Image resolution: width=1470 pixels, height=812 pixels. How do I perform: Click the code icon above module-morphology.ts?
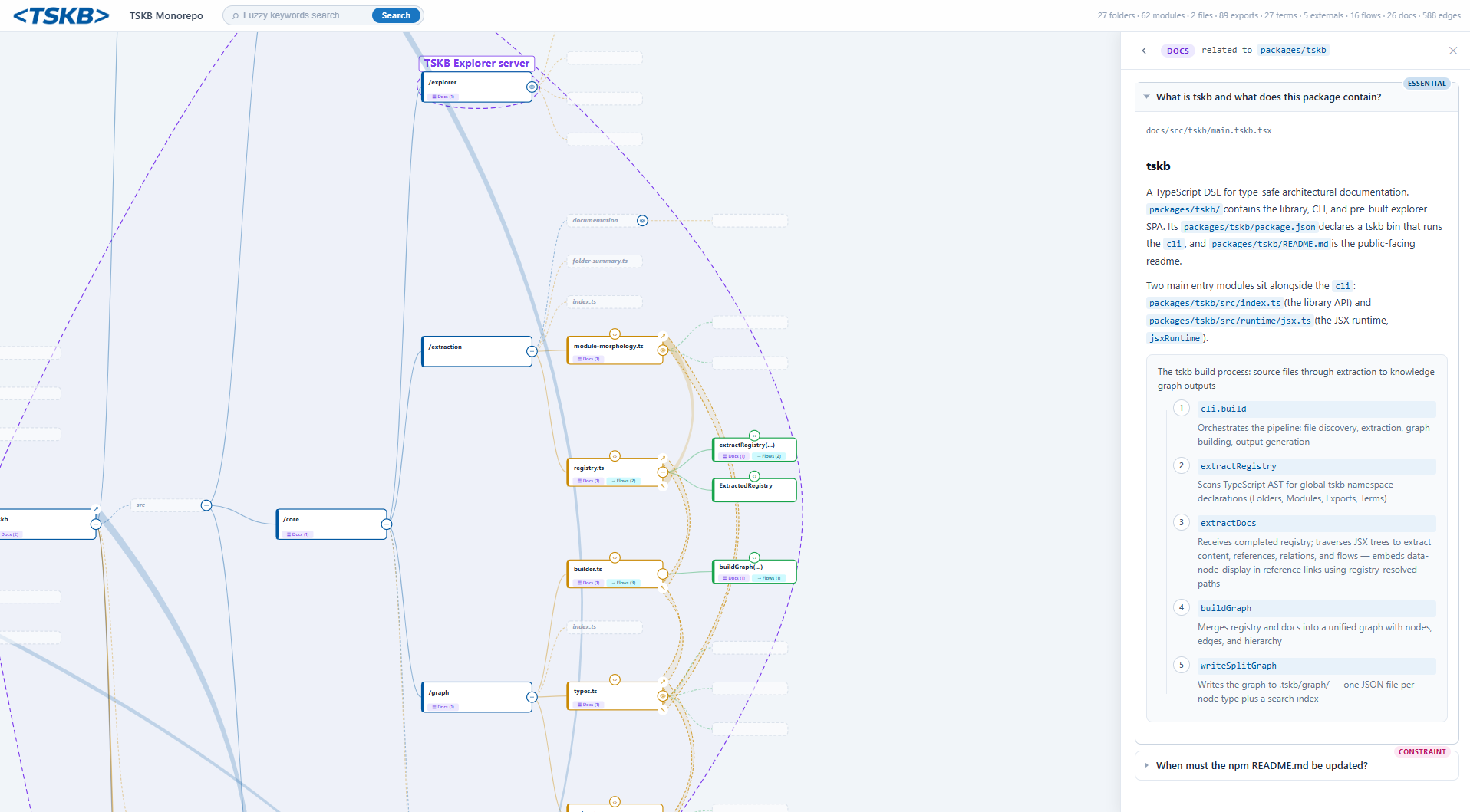(x=615, y=334)
